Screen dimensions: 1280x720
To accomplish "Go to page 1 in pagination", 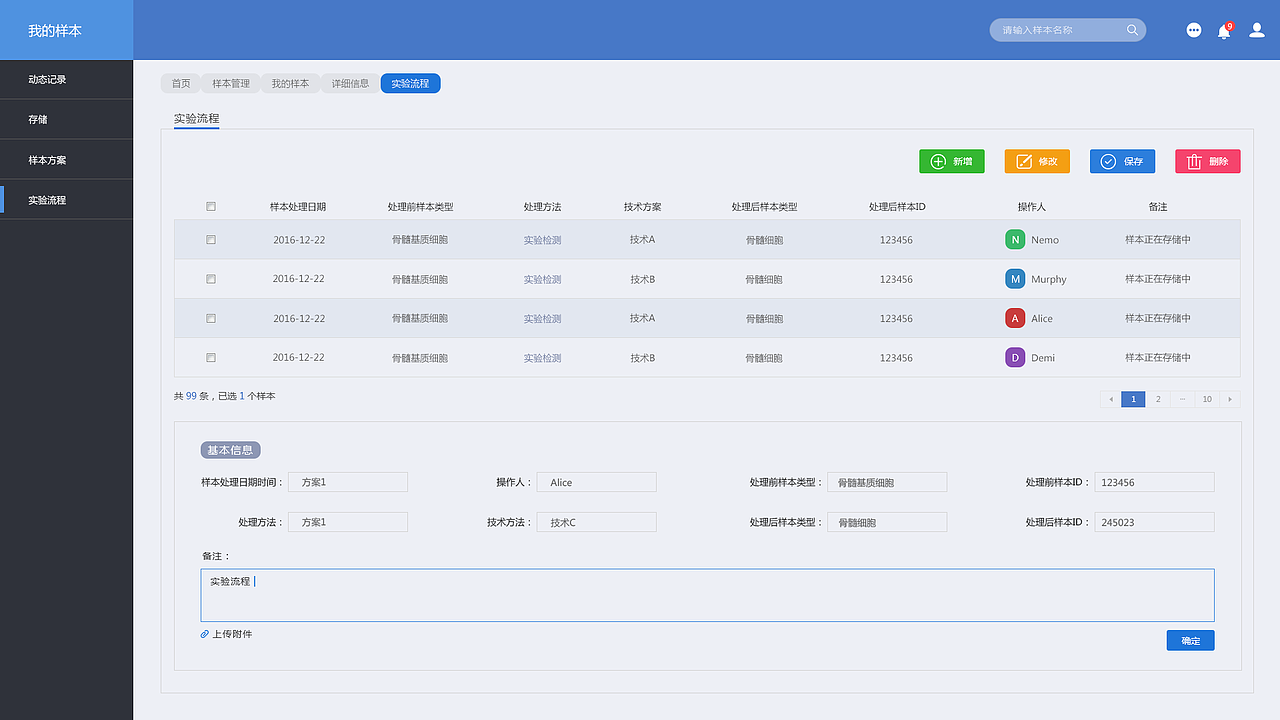I will 1133,399.
